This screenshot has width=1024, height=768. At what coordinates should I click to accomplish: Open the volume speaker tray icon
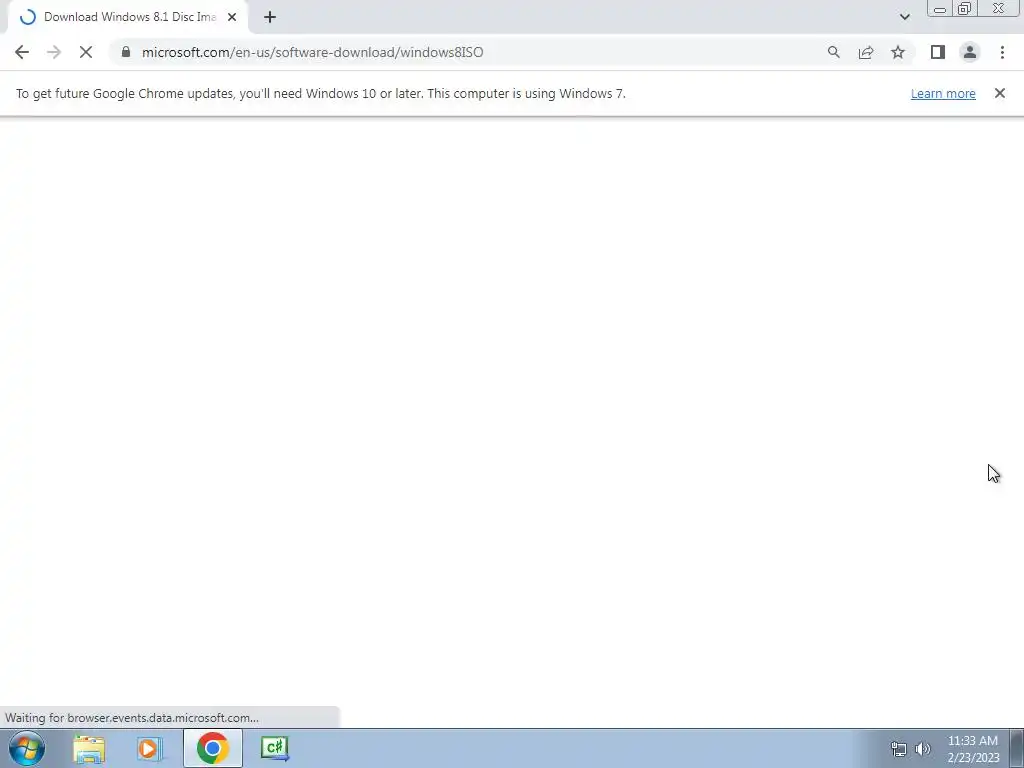pyautogui.click(x=923, y=749)
